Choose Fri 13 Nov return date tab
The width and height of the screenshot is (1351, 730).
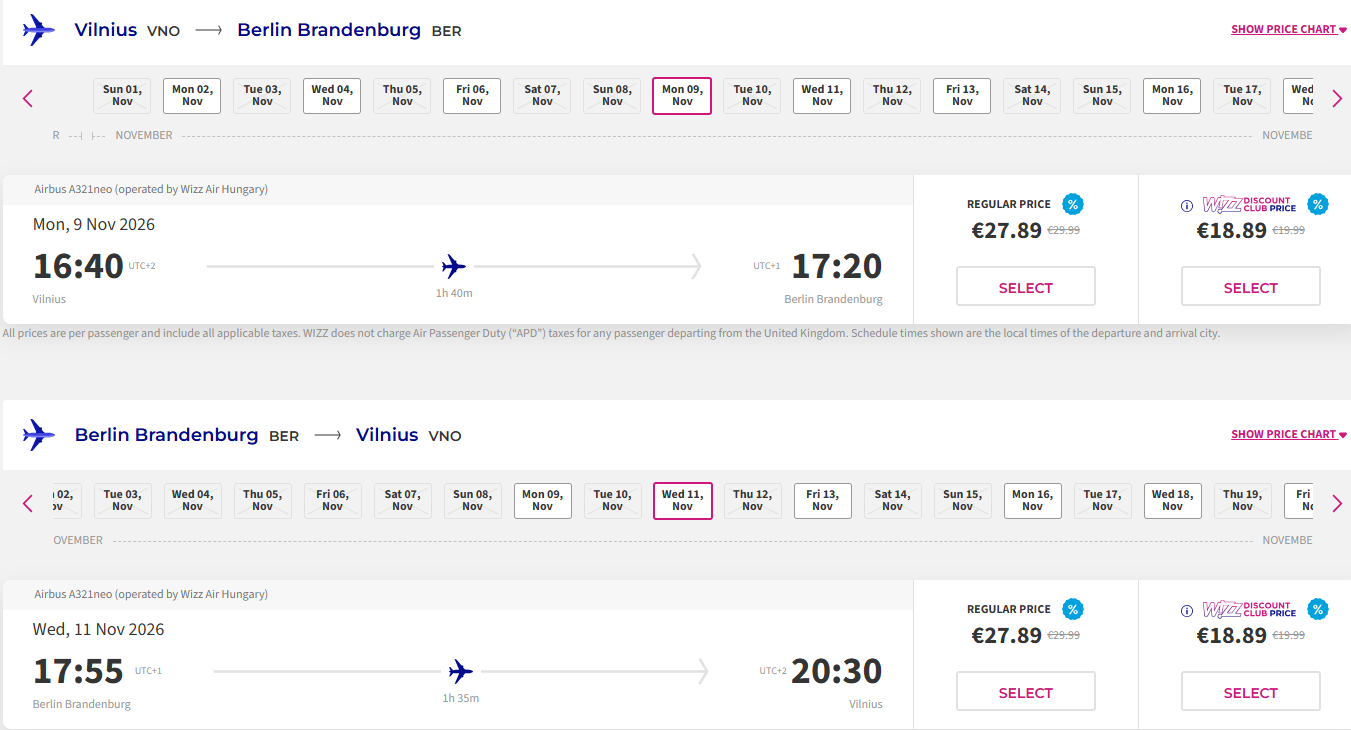(822, 501)
